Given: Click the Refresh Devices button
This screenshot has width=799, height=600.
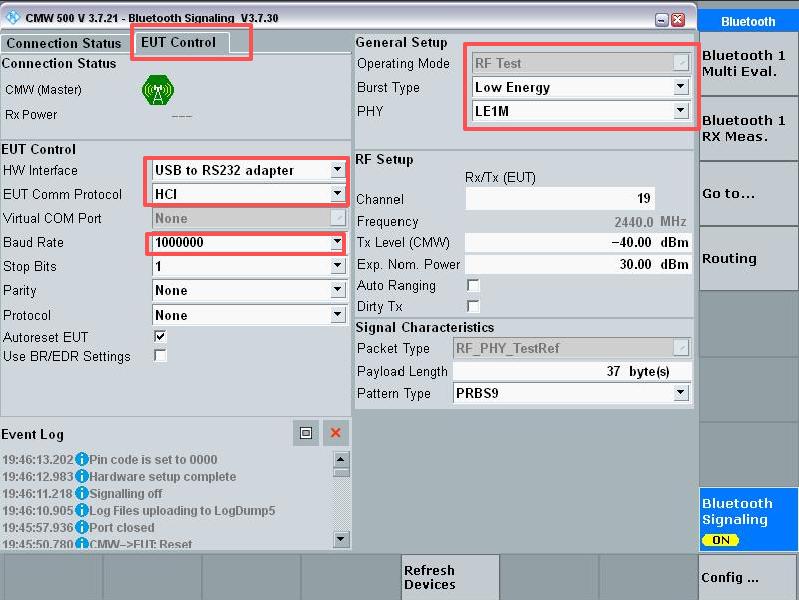Looking at the screenshot, I should [450, 577].
